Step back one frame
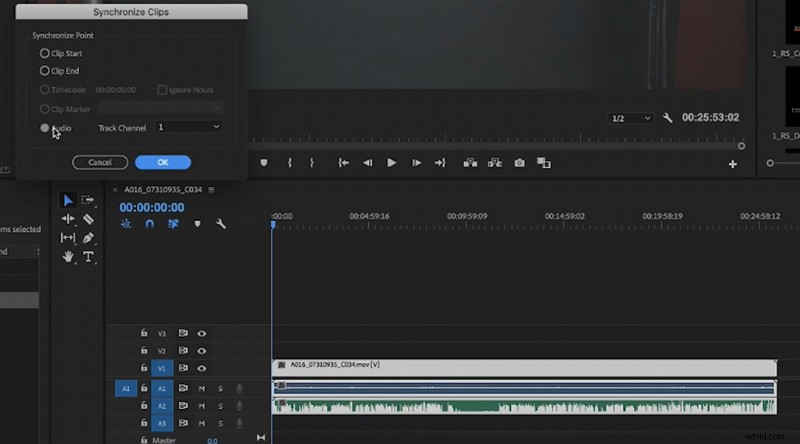 (x=367, y=163)
